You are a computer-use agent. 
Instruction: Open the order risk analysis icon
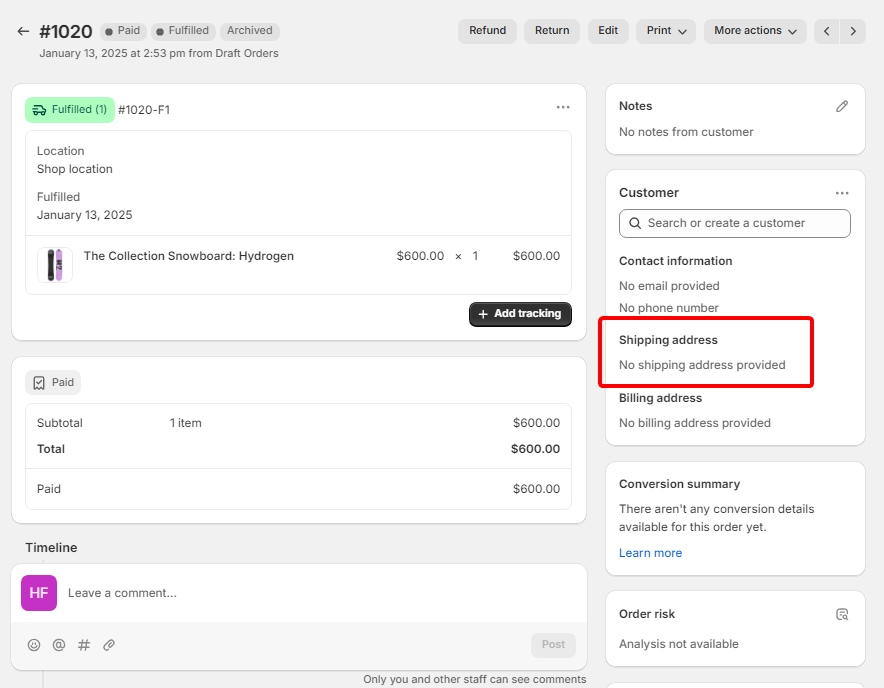tap(842, 614)
